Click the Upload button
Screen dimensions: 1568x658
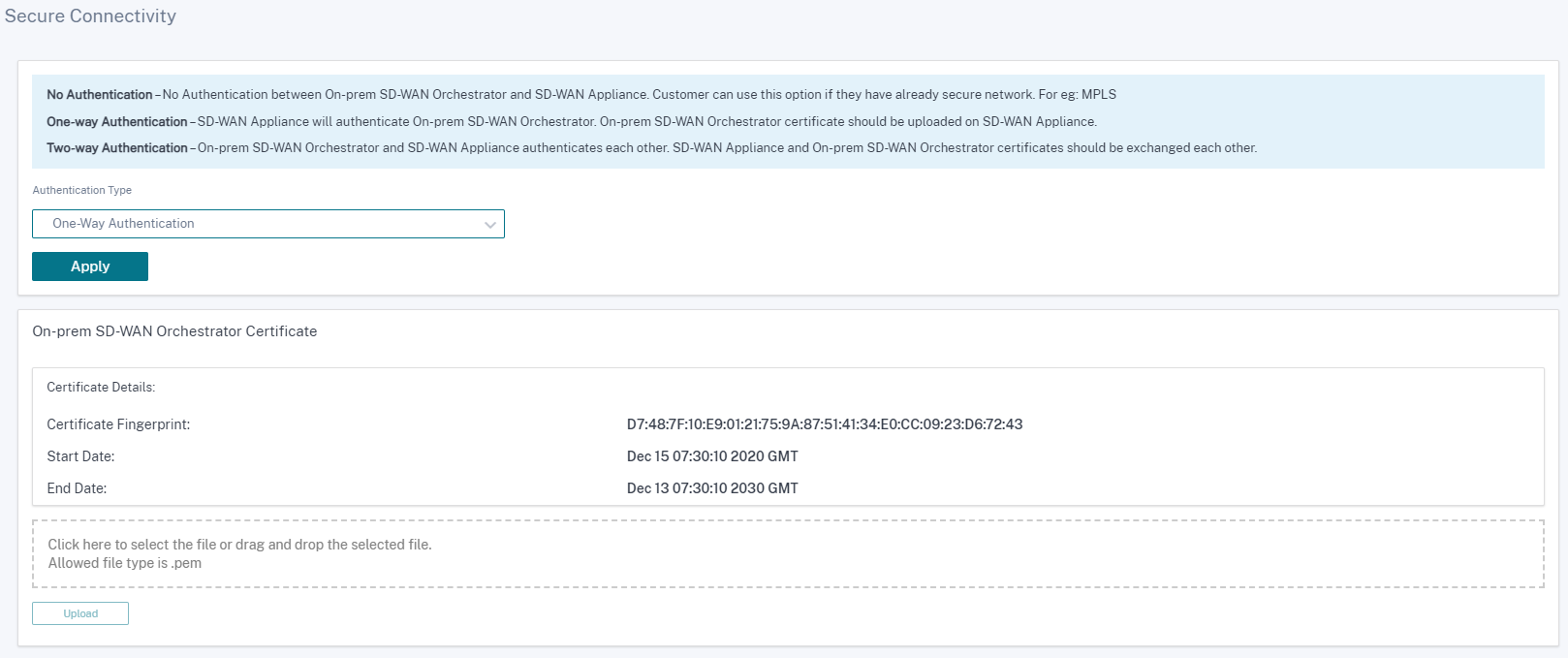click(x=80, y=613)
